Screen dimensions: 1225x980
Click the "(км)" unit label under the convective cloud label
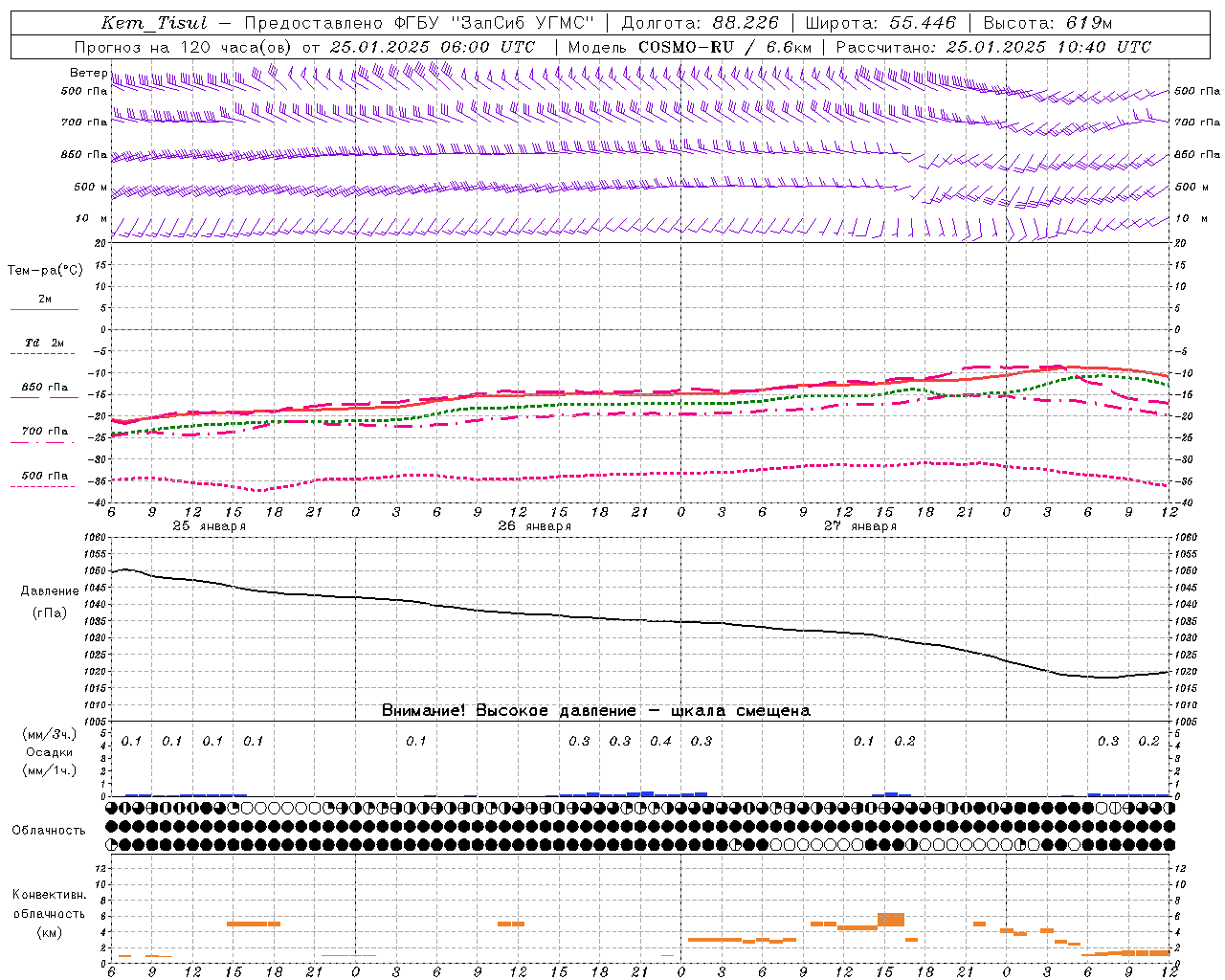49,931
